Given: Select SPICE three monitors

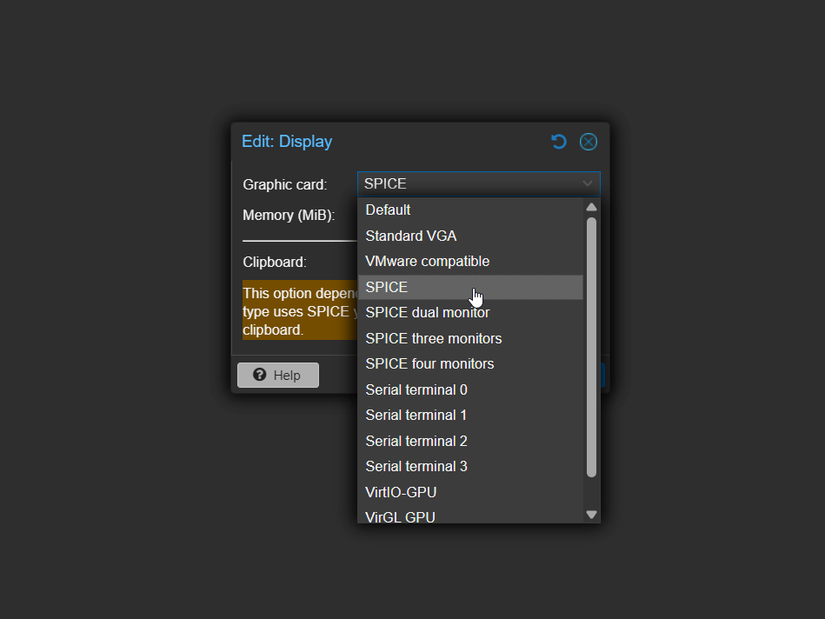Looking at the screenshot, I should 470,338.
